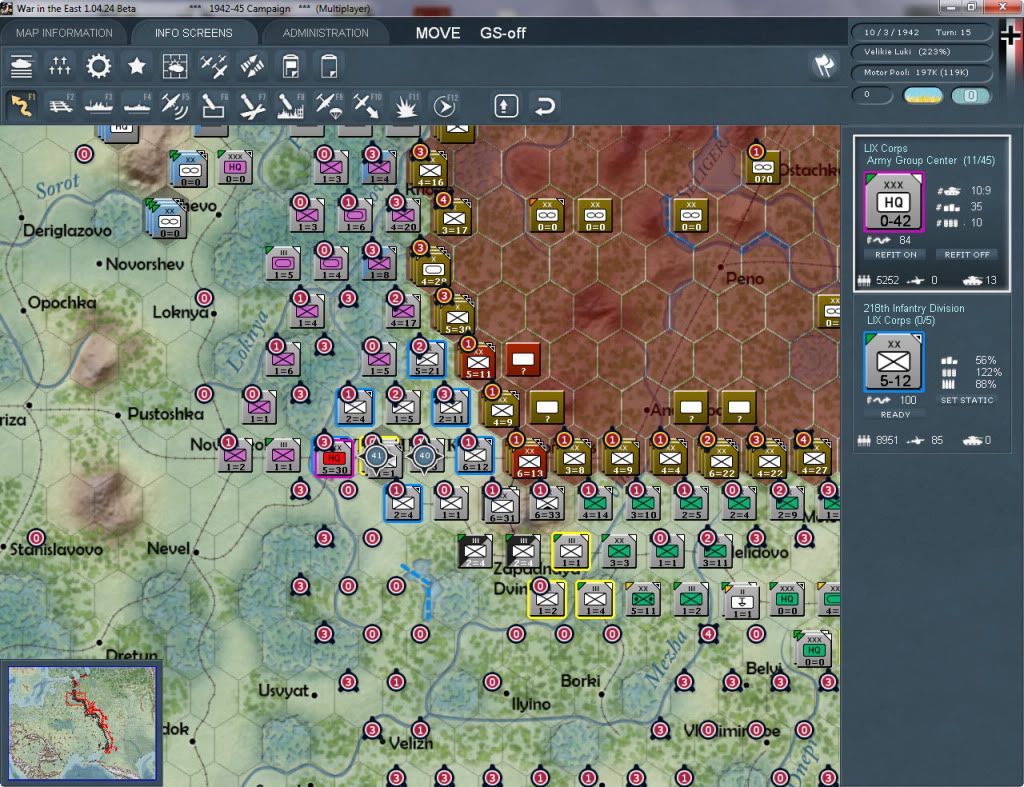This screenshot has height=787, width=1024.
Task: Click the teal pill showing 0
Action: (970, 95)
